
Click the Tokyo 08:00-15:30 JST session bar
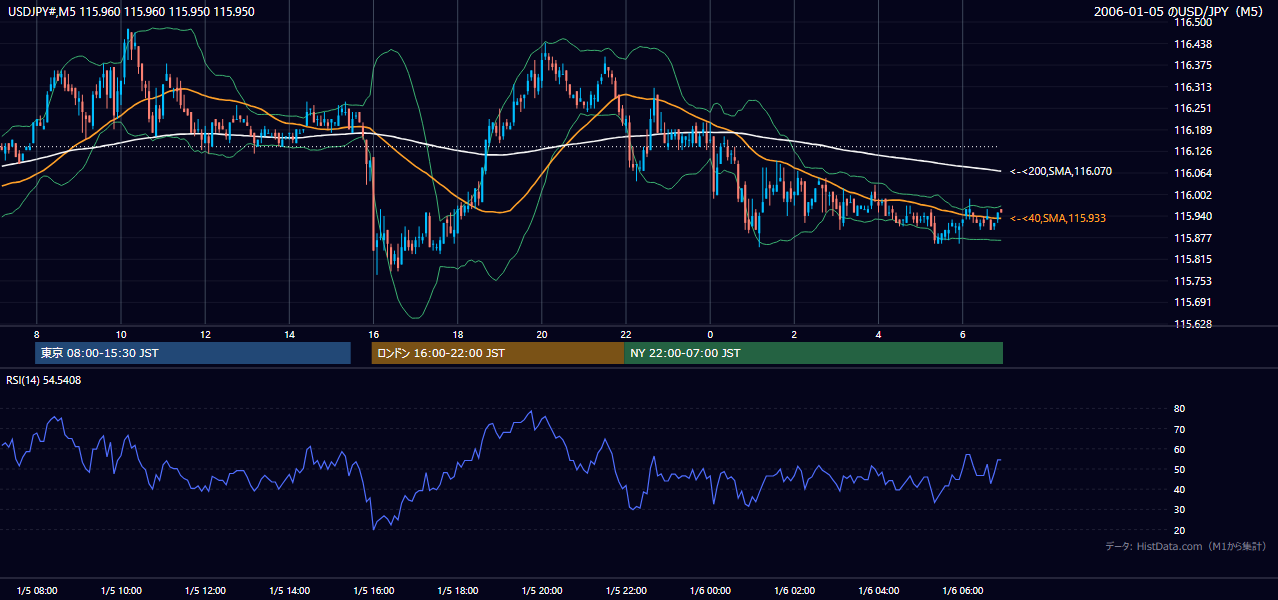click(193, 353)
